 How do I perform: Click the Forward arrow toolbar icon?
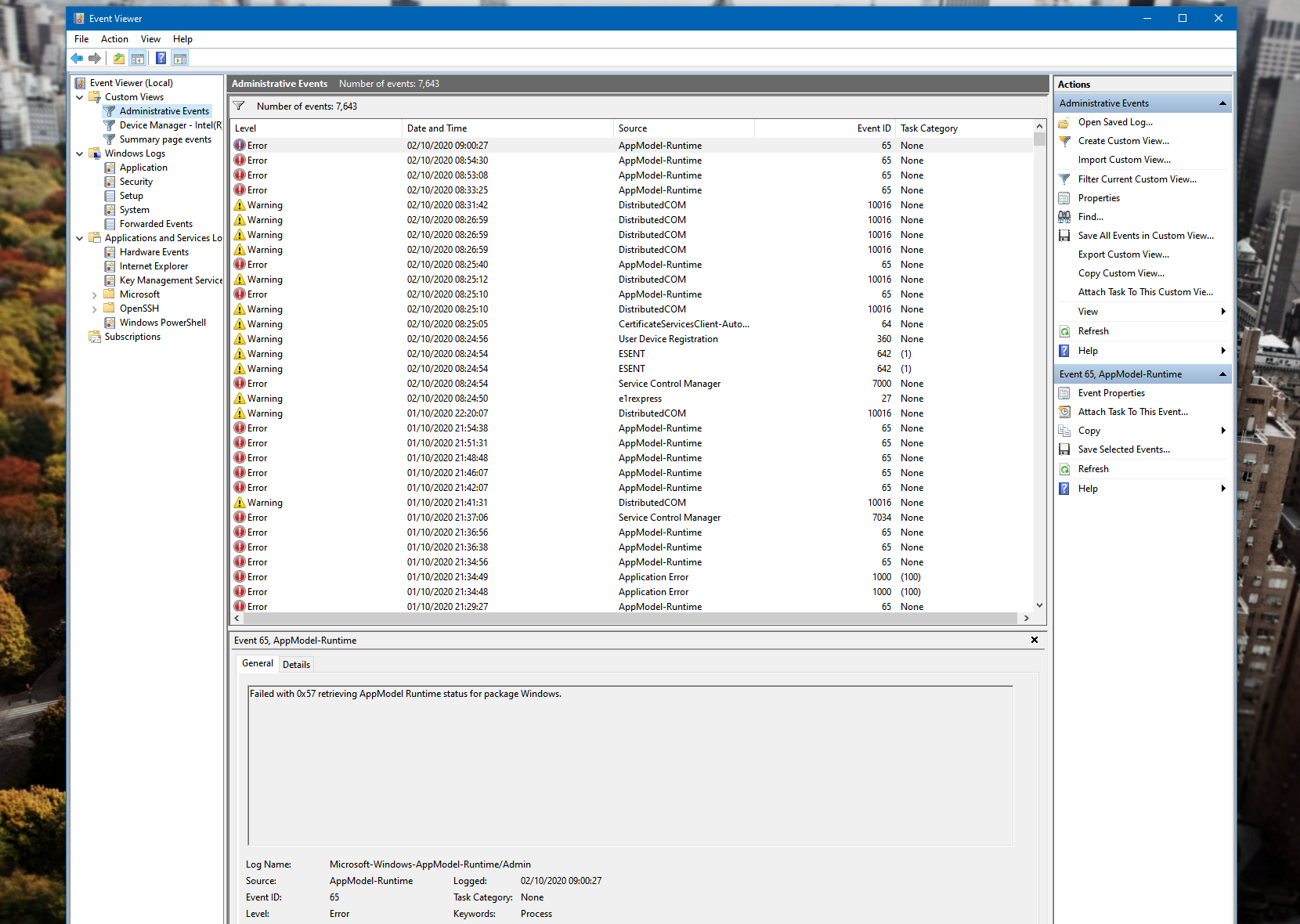click(x=95, y=58)
